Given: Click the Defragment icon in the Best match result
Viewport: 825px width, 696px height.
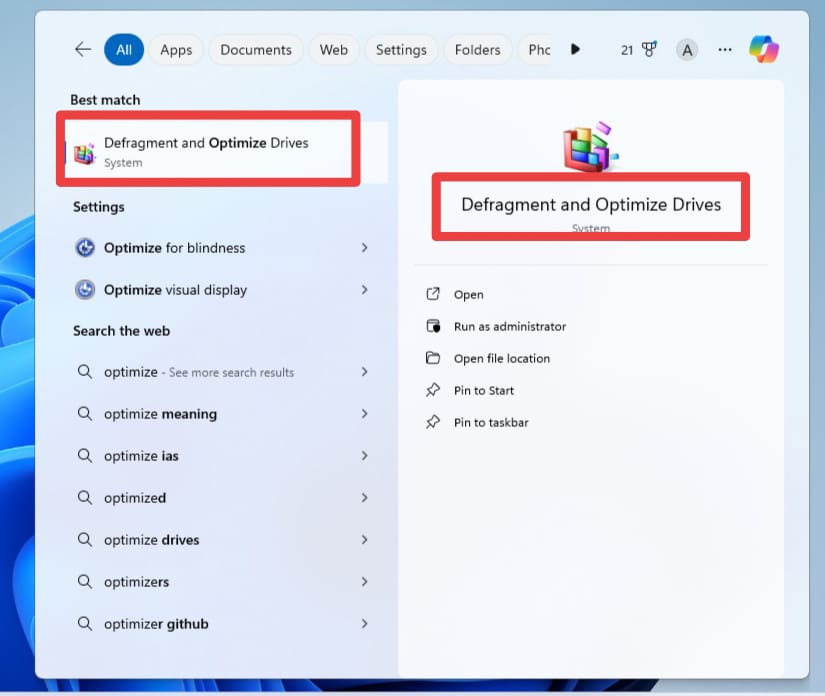Looking at the screenshot, I should point(85,153).
